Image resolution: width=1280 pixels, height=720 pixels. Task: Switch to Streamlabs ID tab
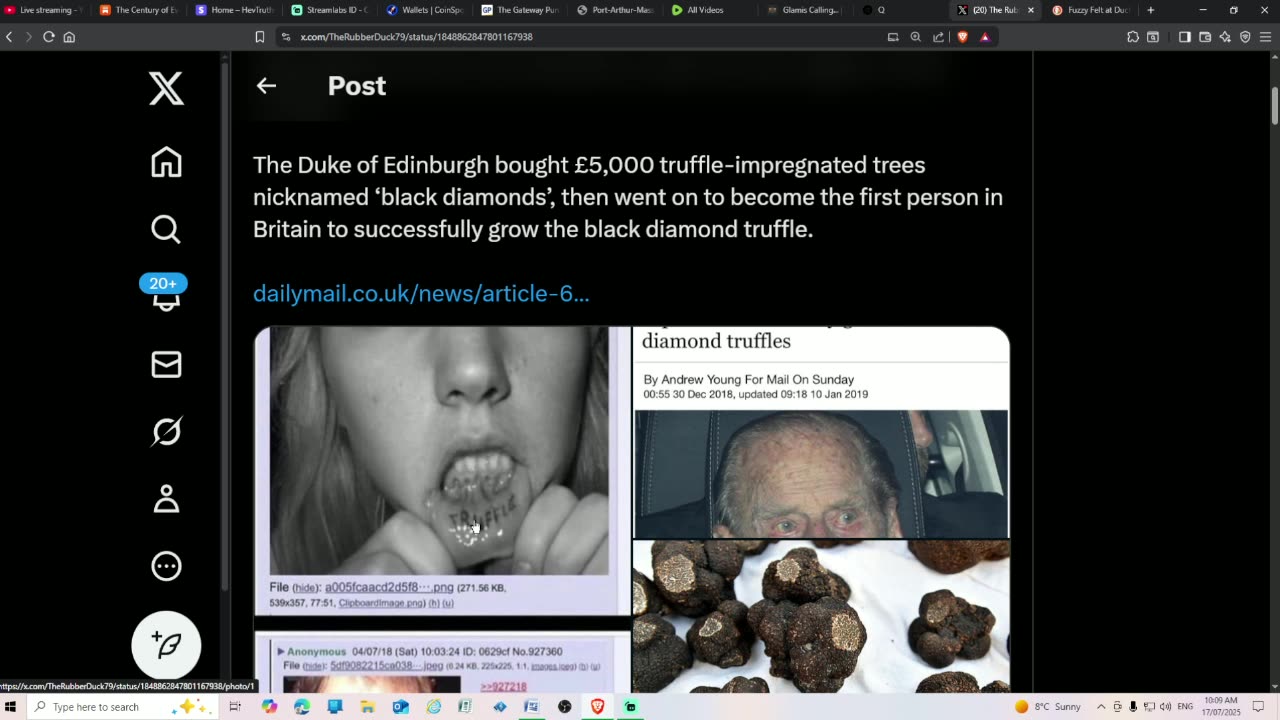tap(331, 10)
